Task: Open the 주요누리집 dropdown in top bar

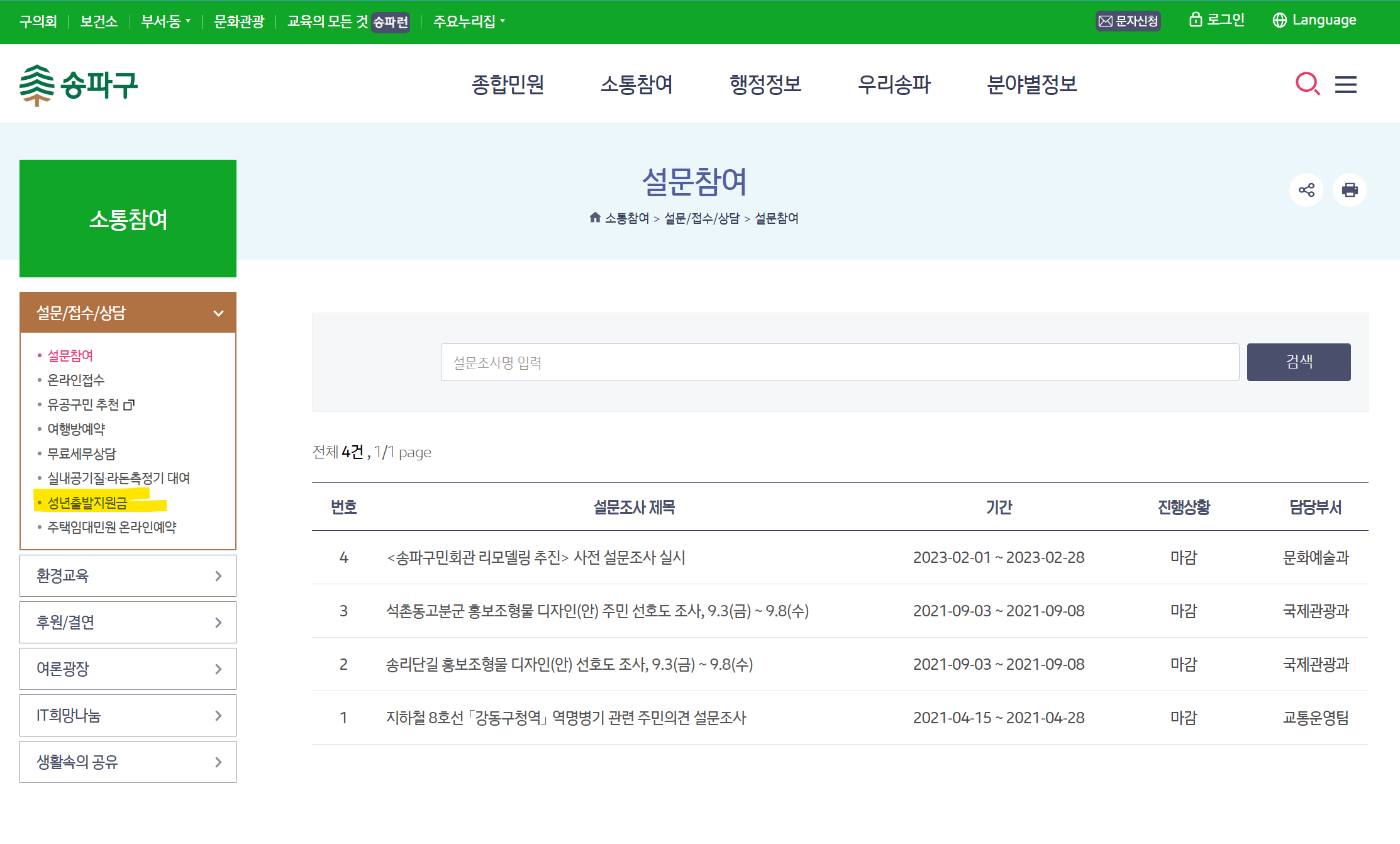Action: (469, 21)
